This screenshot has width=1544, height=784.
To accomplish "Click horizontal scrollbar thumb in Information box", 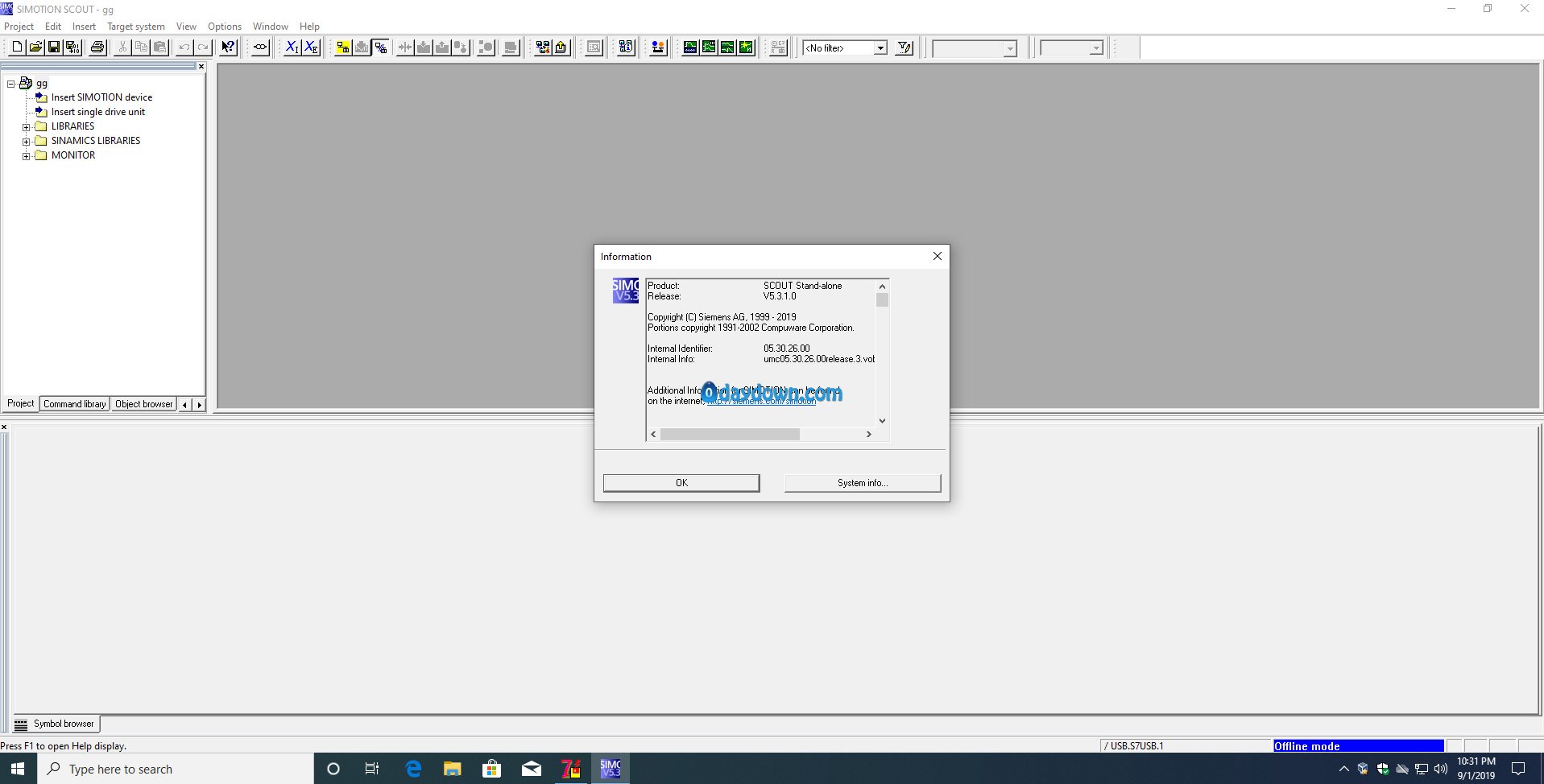I will (x=730, y=435).
